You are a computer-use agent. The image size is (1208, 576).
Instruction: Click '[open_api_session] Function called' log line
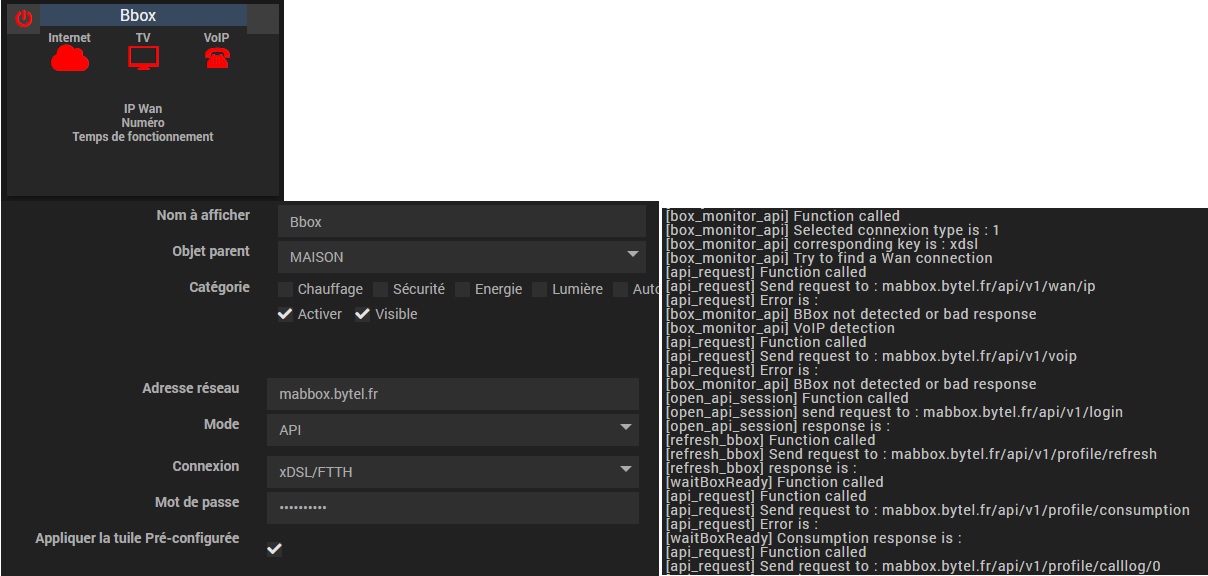click(788, 398)
